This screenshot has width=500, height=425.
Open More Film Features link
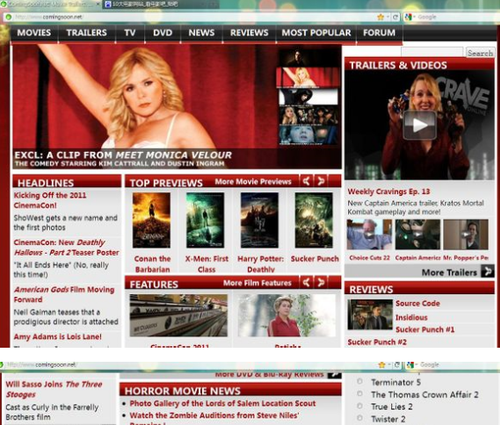coord(257,283)
